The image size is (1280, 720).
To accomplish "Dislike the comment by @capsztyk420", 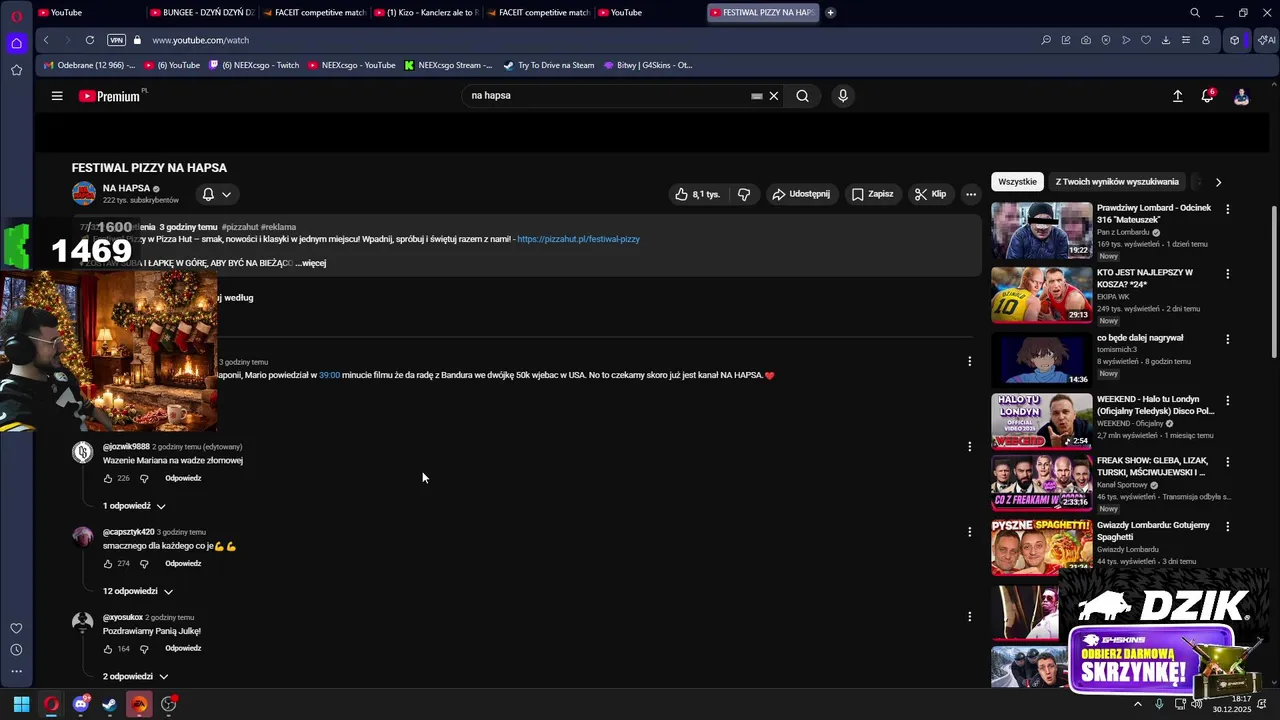I will coord(144,563).
